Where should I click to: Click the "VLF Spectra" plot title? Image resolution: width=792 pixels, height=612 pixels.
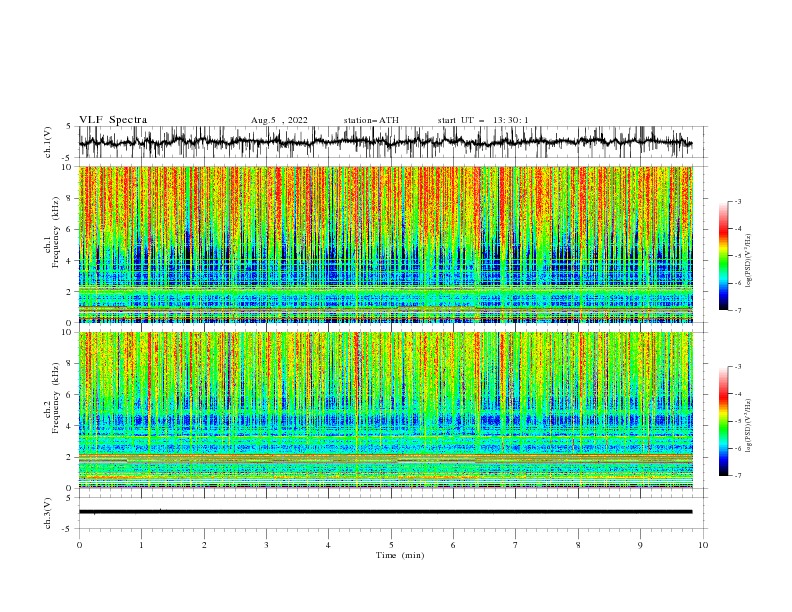click(x=113, y=120)
